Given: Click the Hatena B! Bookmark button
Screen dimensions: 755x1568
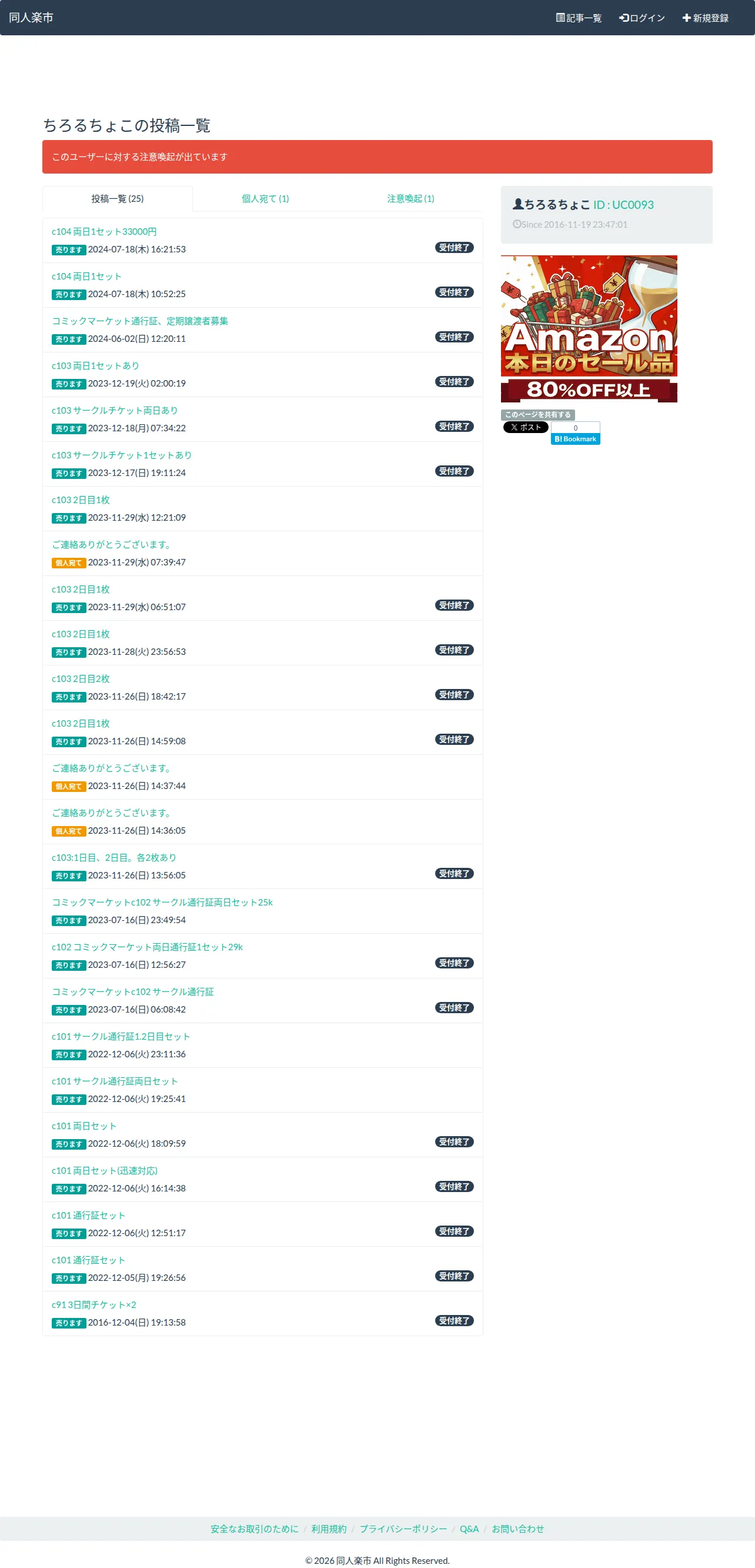Looking at the screenshot, I should pyautogui.click(x=576, y=439).
